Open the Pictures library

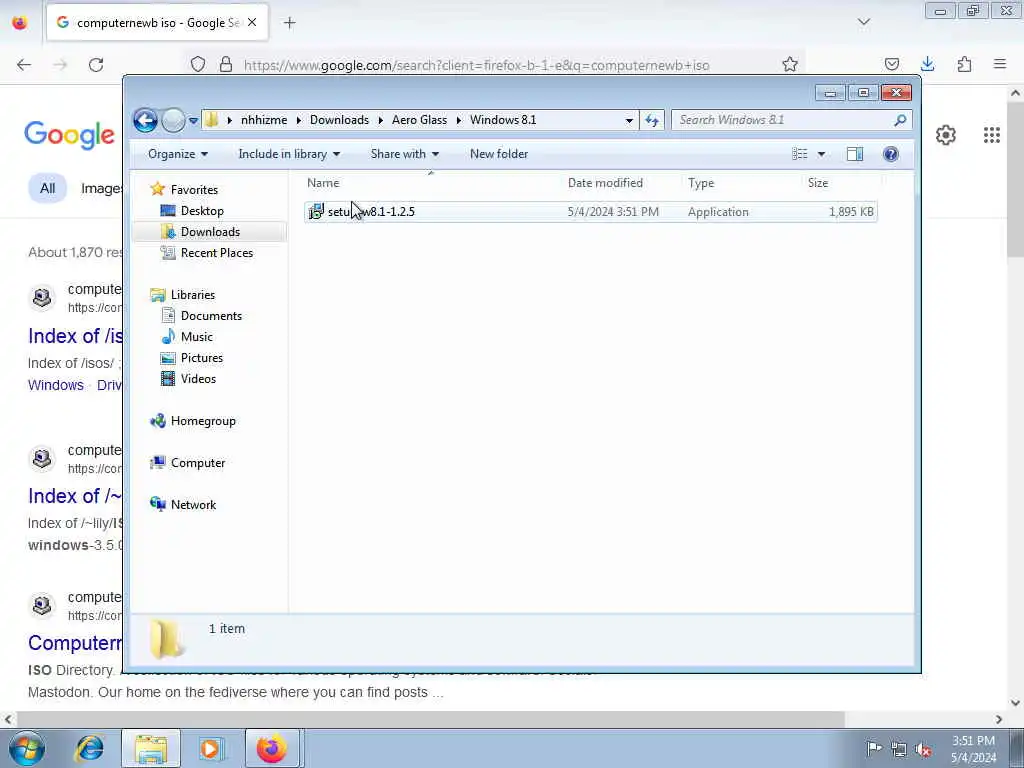202,358
